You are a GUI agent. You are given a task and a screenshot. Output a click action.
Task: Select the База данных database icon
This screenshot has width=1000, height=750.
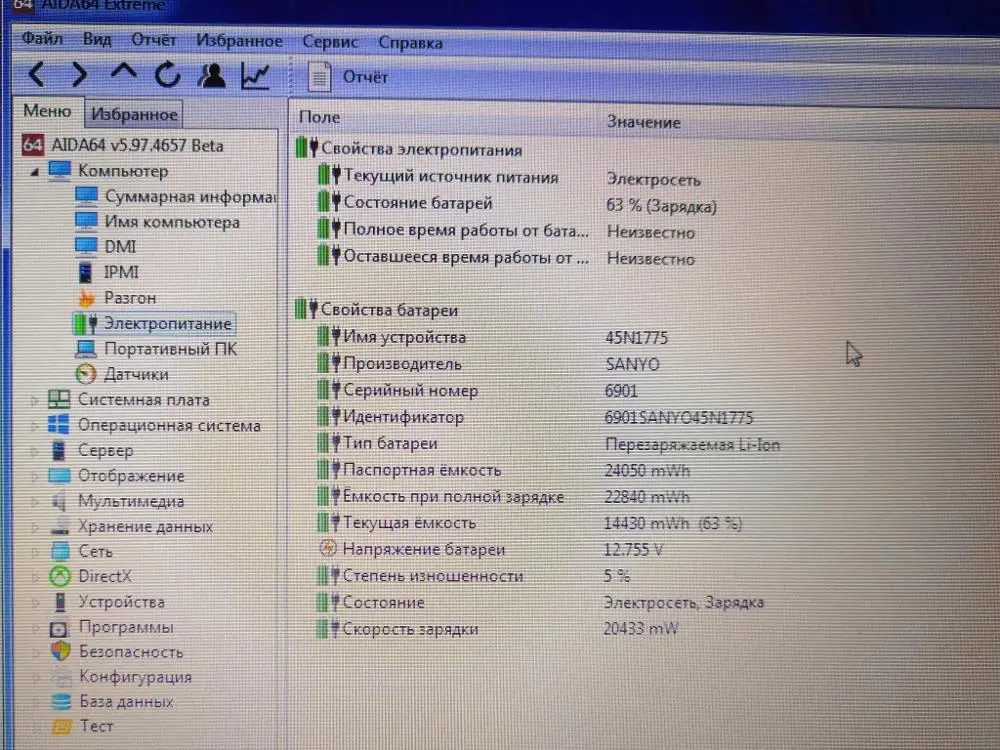[x=61, y=702]
